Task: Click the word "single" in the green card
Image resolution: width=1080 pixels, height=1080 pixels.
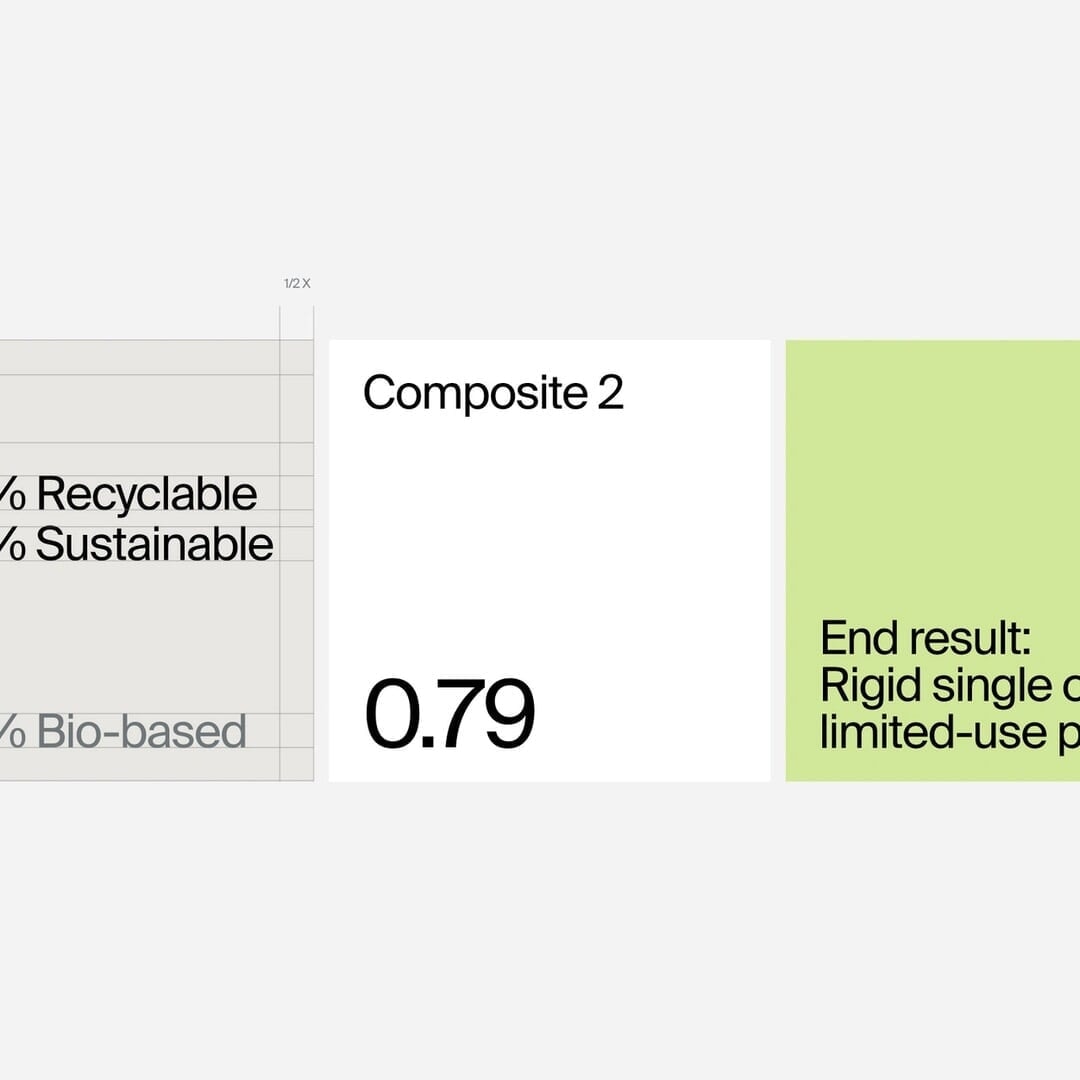Action: point(993,687)
